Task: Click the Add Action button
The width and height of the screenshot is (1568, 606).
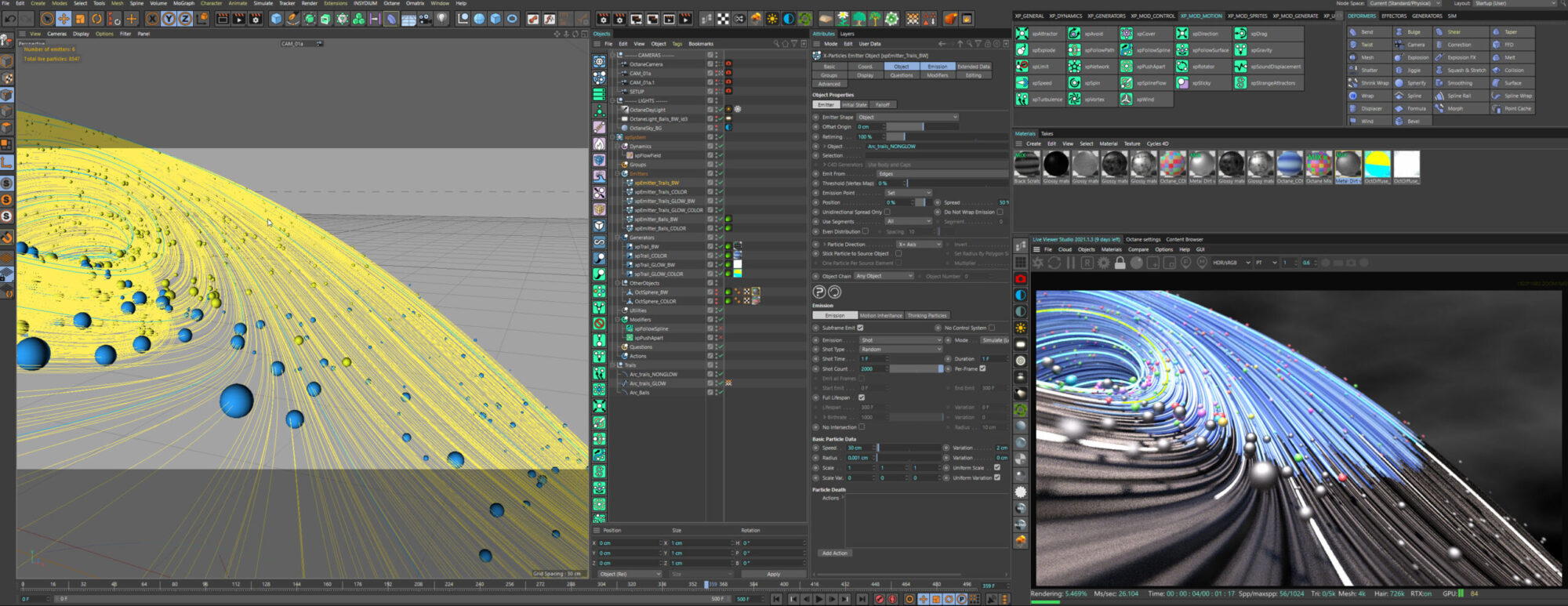Action: [834, 553]
